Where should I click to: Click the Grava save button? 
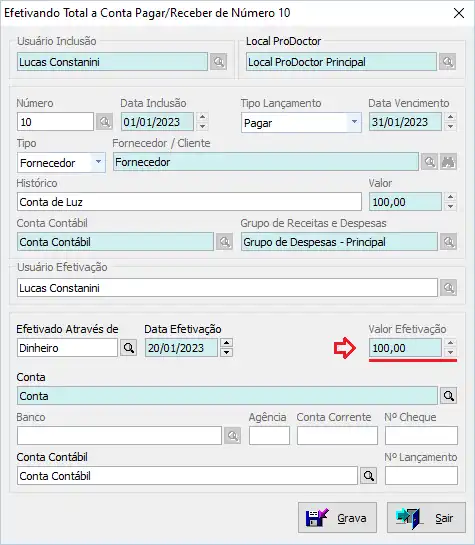[x=337, y=518]
